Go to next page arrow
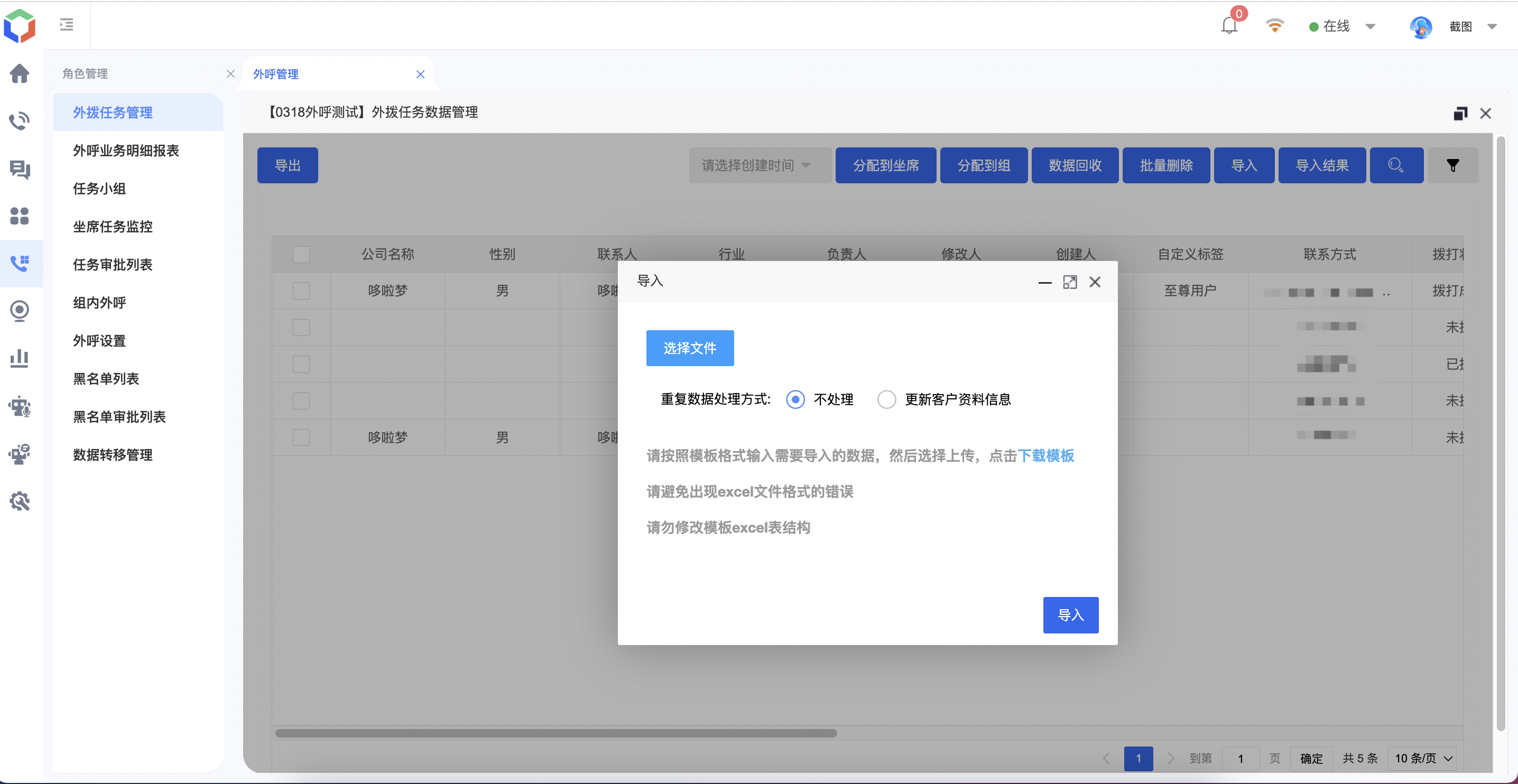This screenshot has width=1518, height=784. (1170, 758)
